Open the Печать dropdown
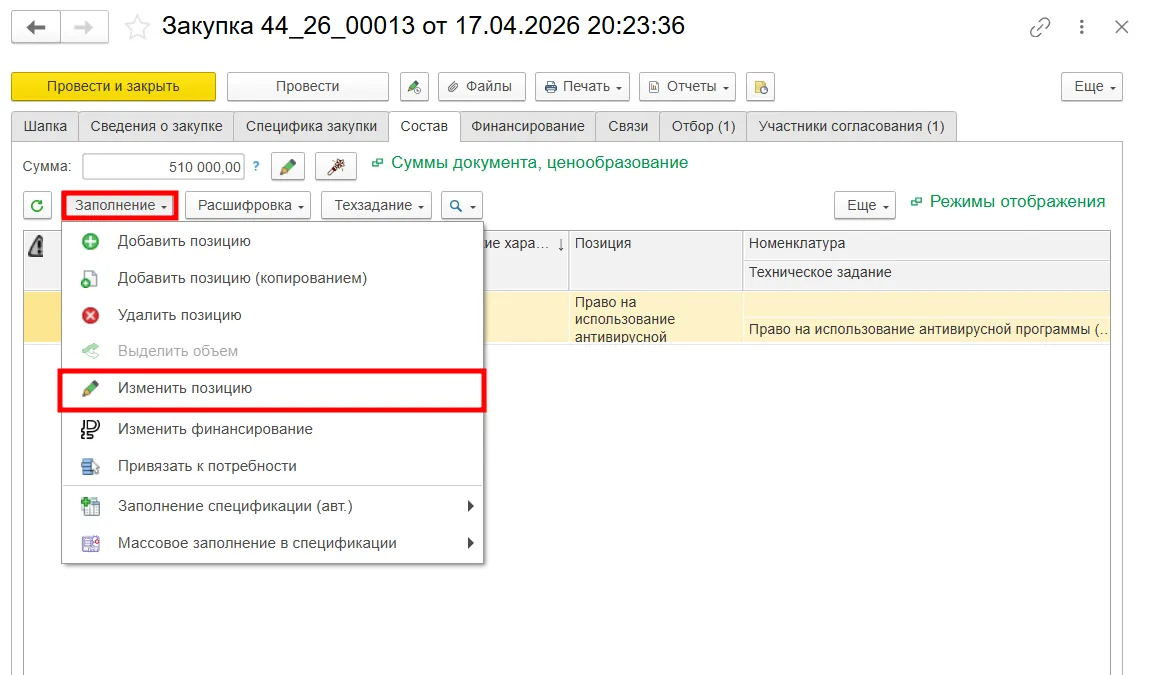The image size is (1150, 675). point(583,87)
